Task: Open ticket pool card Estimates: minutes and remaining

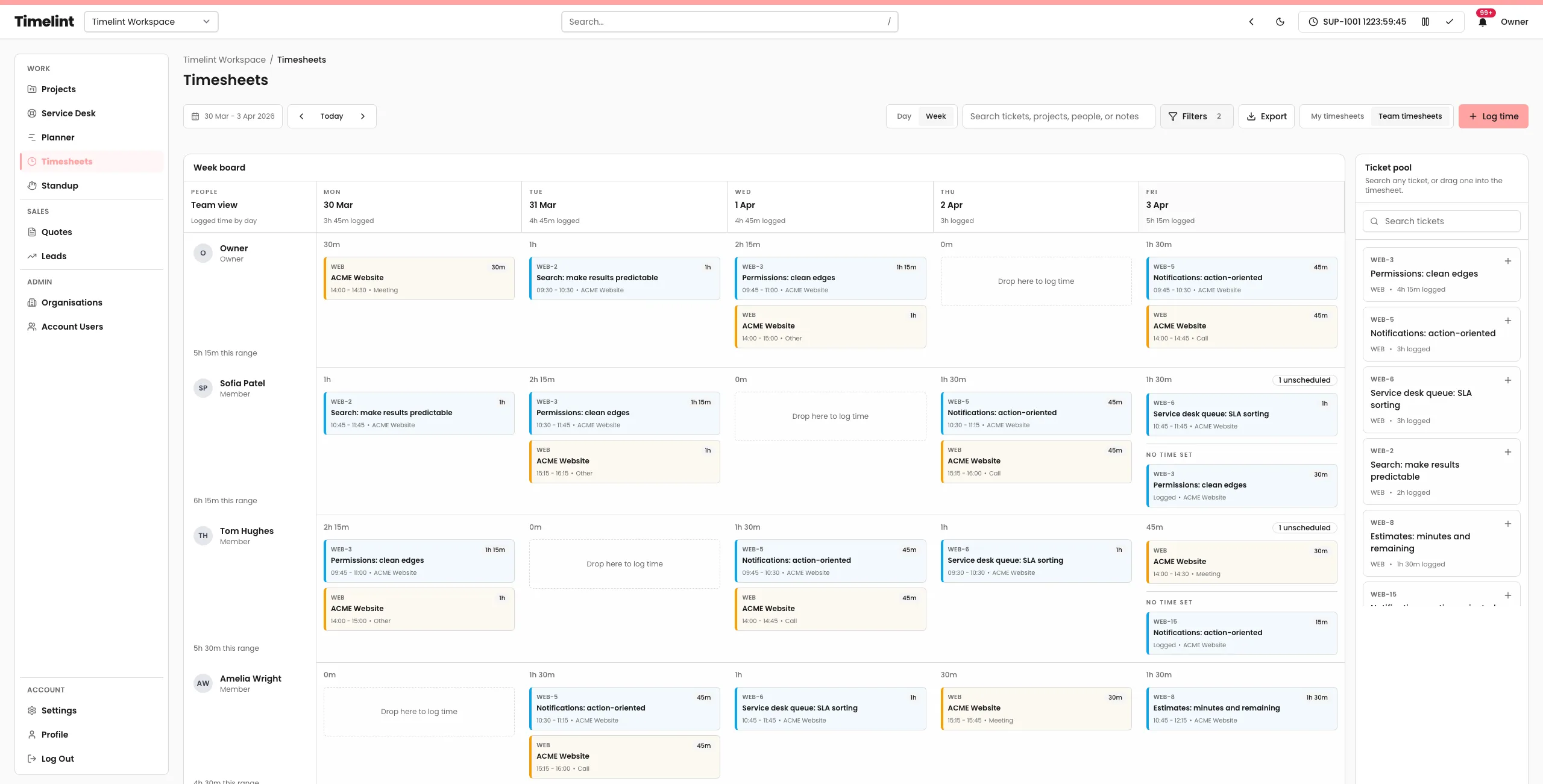Action: pos(1441,543)
